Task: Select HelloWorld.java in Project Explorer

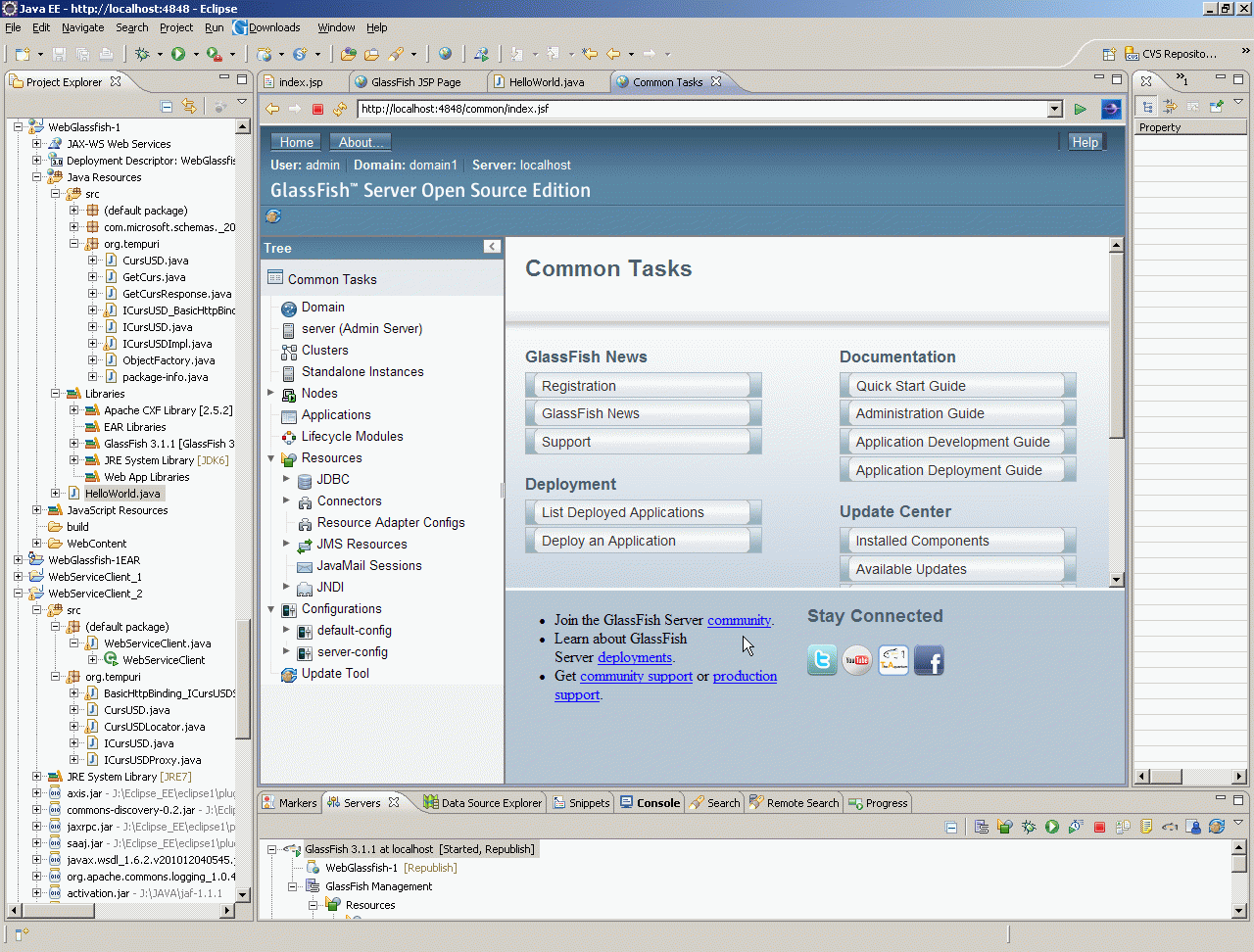Action: coord(122,494)
